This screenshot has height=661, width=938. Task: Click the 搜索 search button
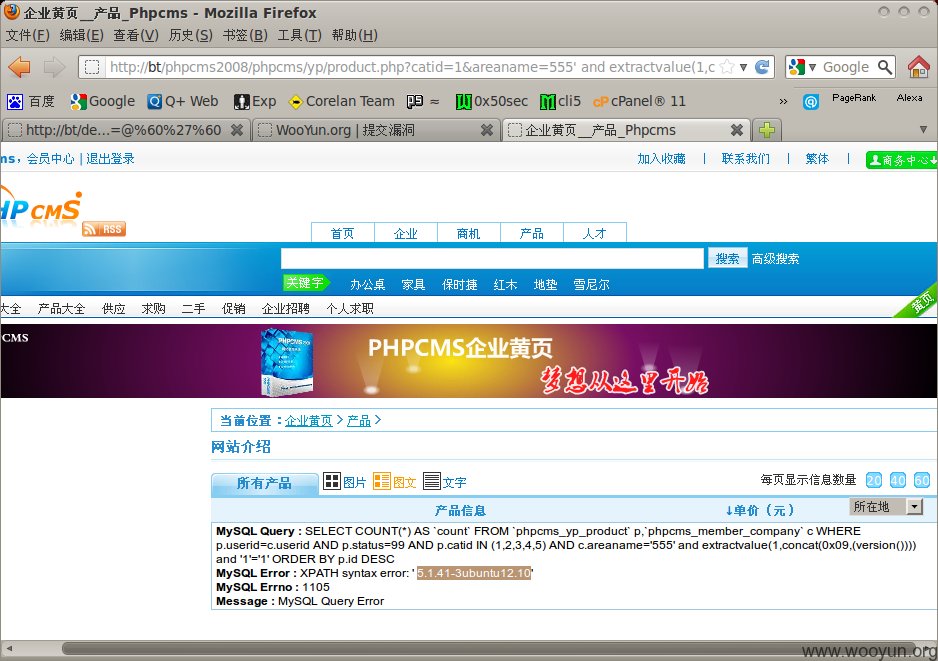pos(727,258)
